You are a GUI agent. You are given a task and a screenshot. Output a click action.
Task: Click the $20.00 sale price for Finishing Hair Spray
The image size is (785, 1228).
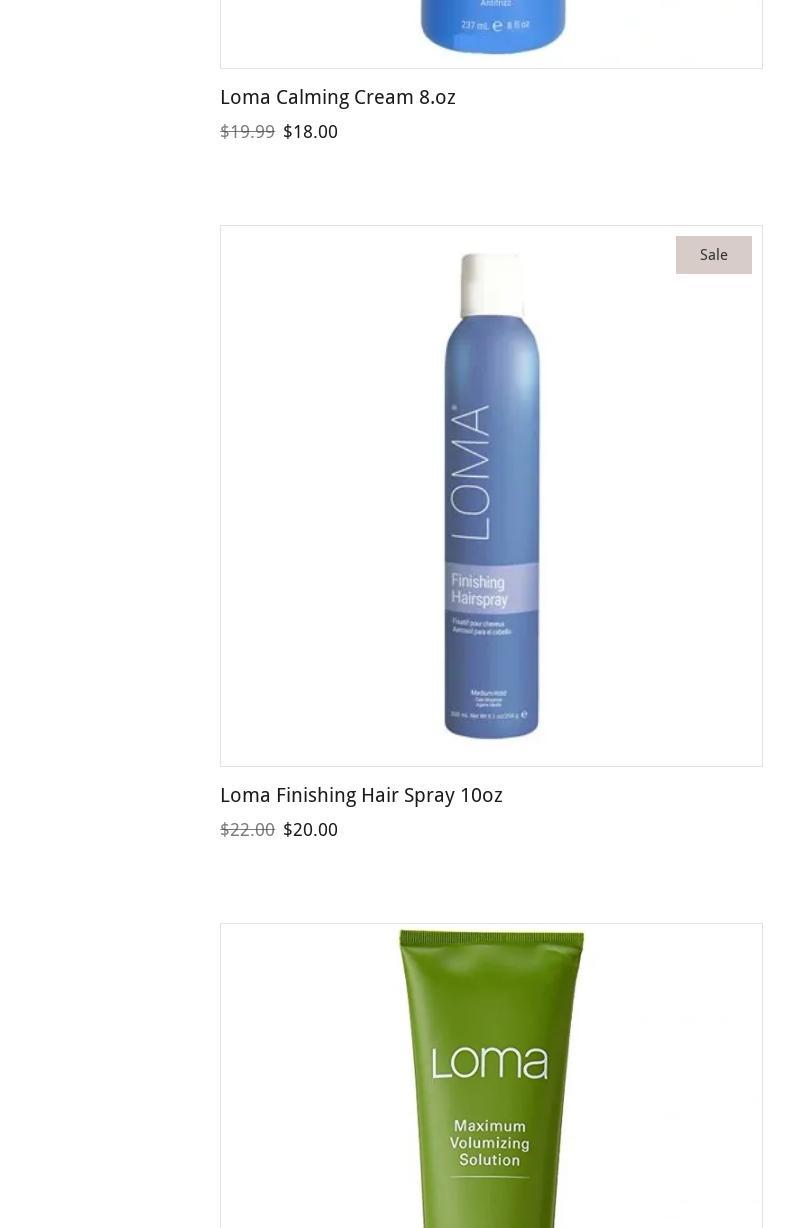[x=311, y=829]
